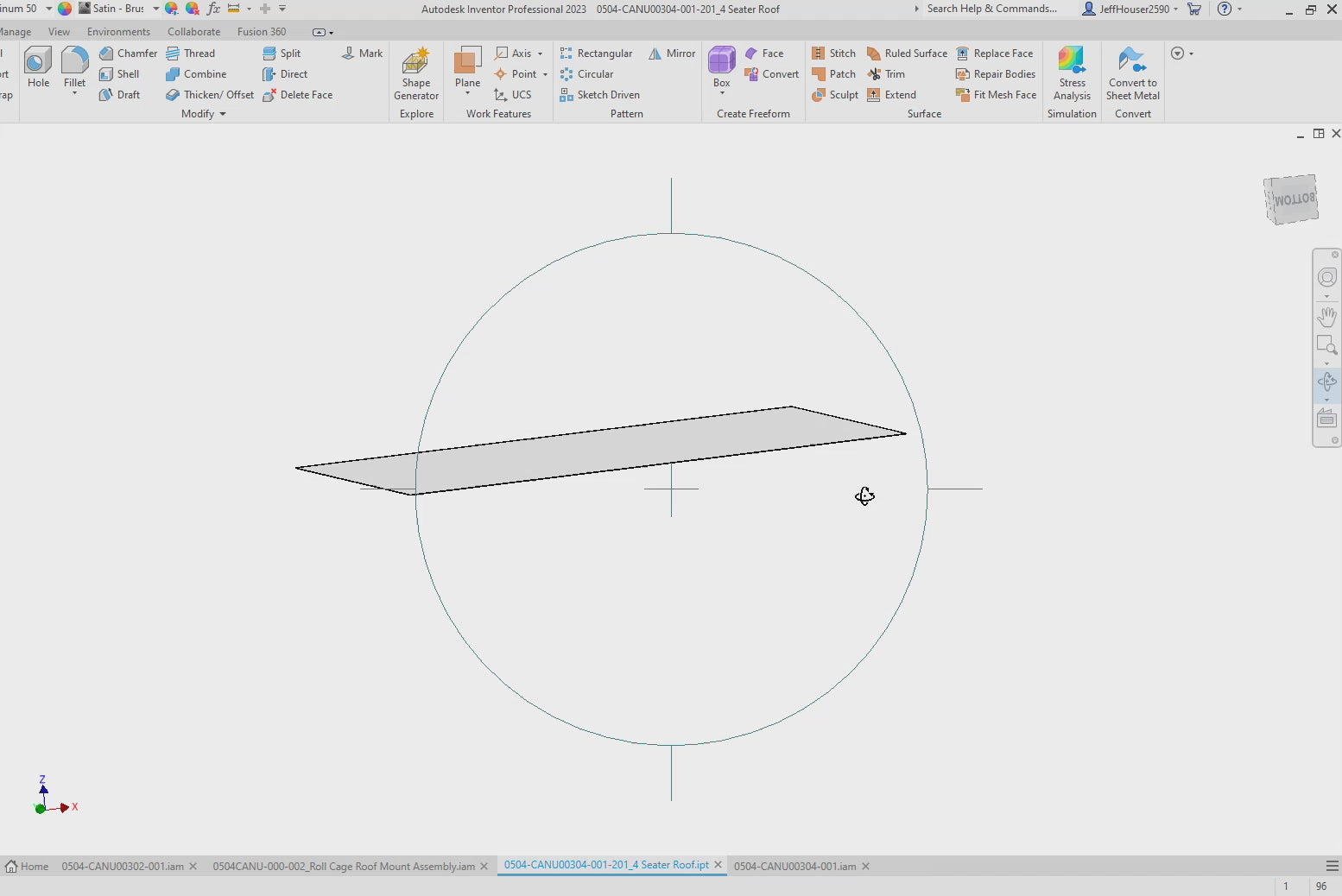Switch to Roll Cage Roof Mount Assembly tab

(x=343, y=866)
